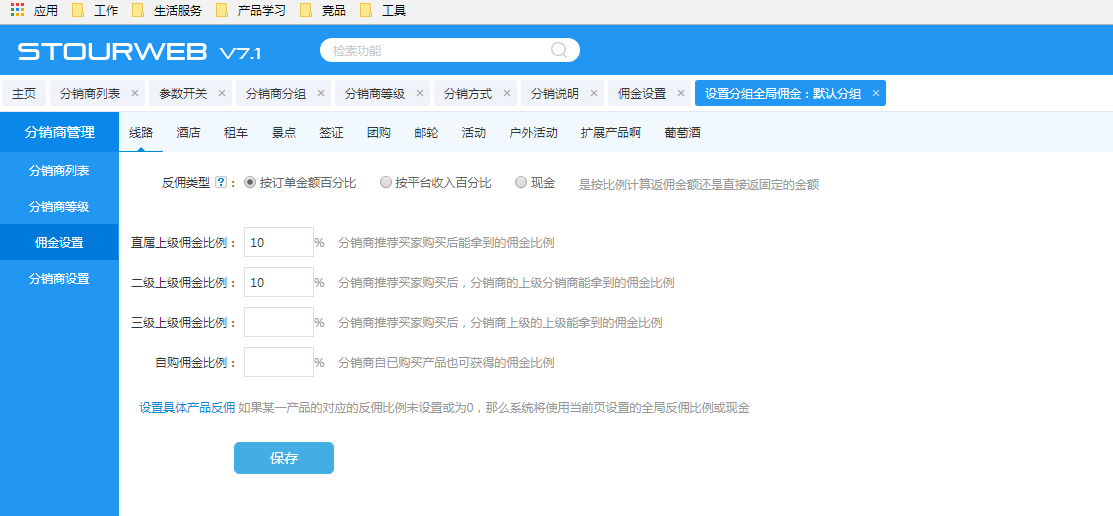The height and width of the screenshot is (516, 1113).
Task: Open the 设置具体产品反佣 link
Action: (187, 407)
